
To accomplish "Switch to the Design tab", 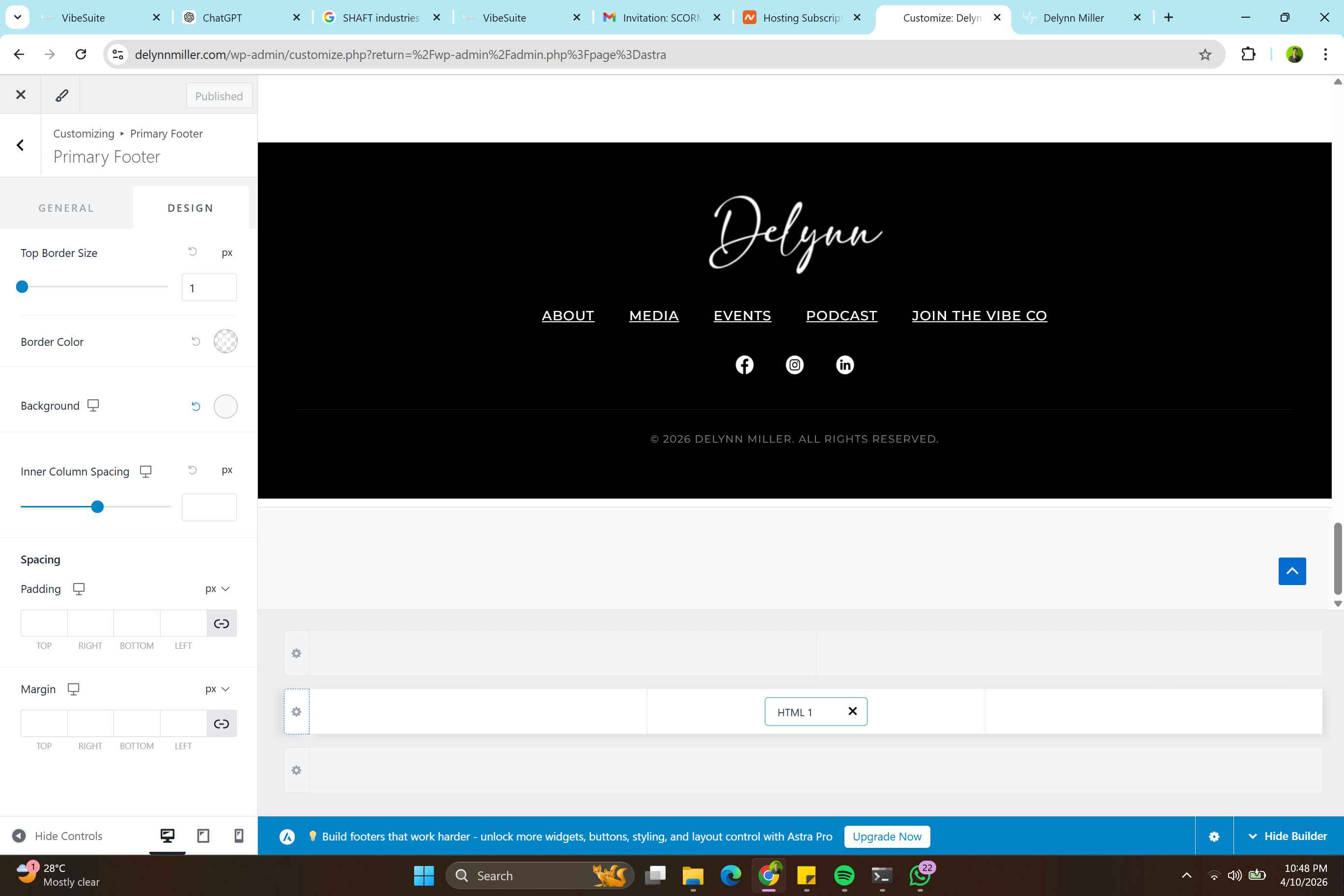I will 191,208.
